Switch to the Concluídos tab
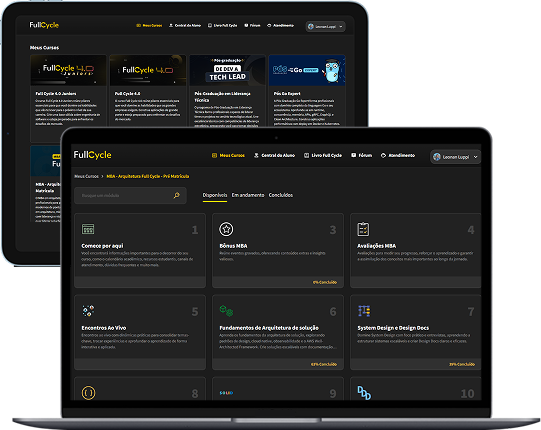Viewport: 541px width, 430px height. [281, 195]
